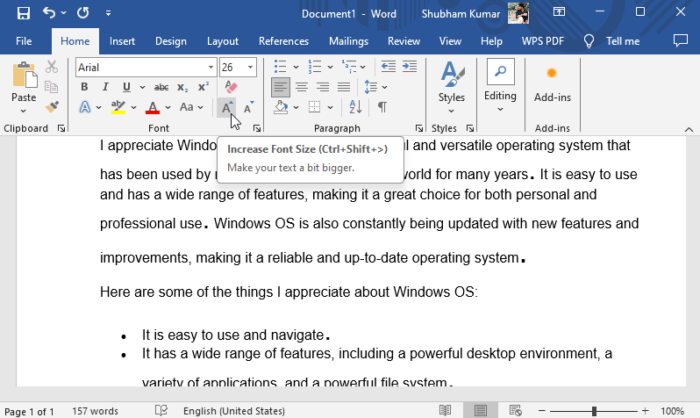Switch to the View tab
The height and width of the screenshot is (418, 700).
(x=450, y=41)
